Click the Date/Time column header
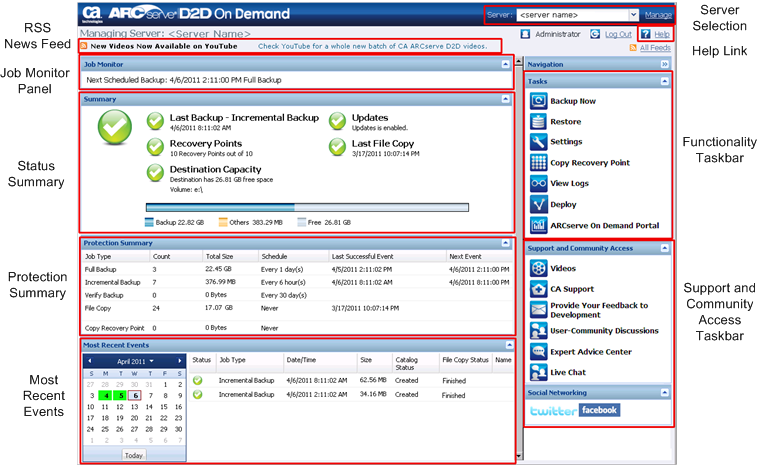Image resolution: width=761 pixels, height=465 pixels. [x=301, y=358]
